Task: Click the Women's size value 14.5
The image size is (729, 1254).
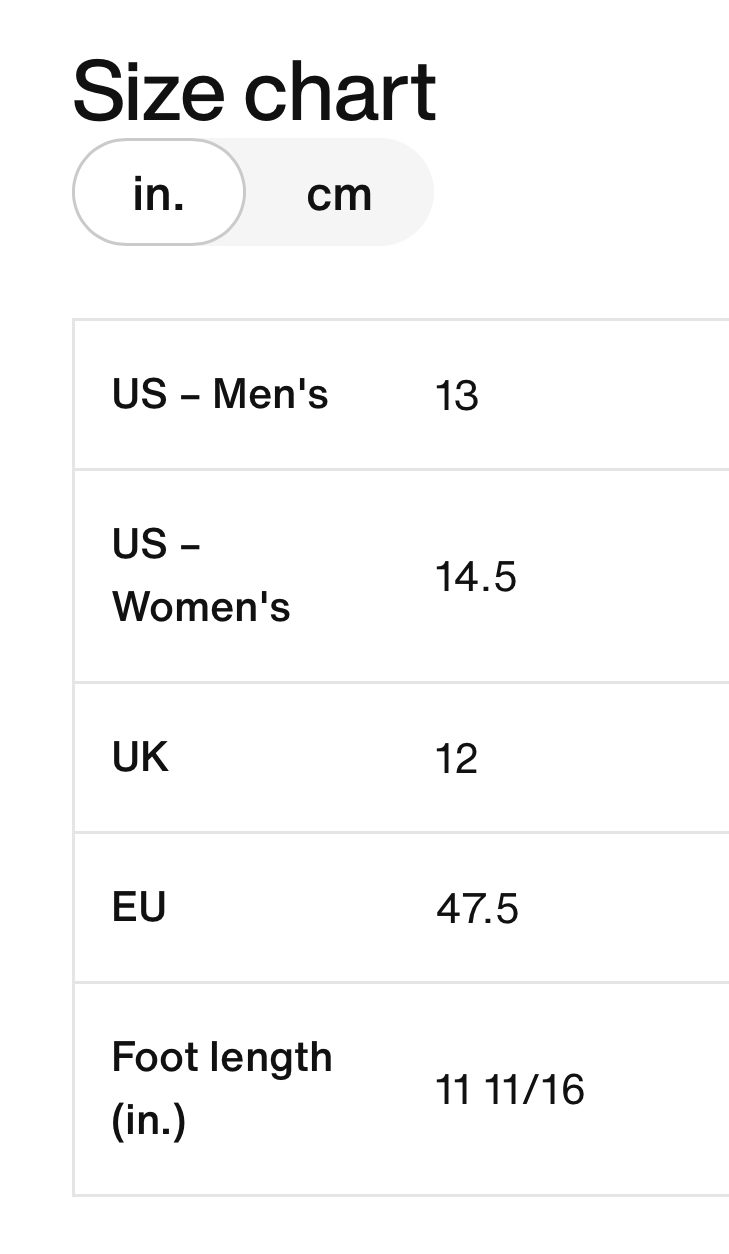Action: click(x=476, y=577)
